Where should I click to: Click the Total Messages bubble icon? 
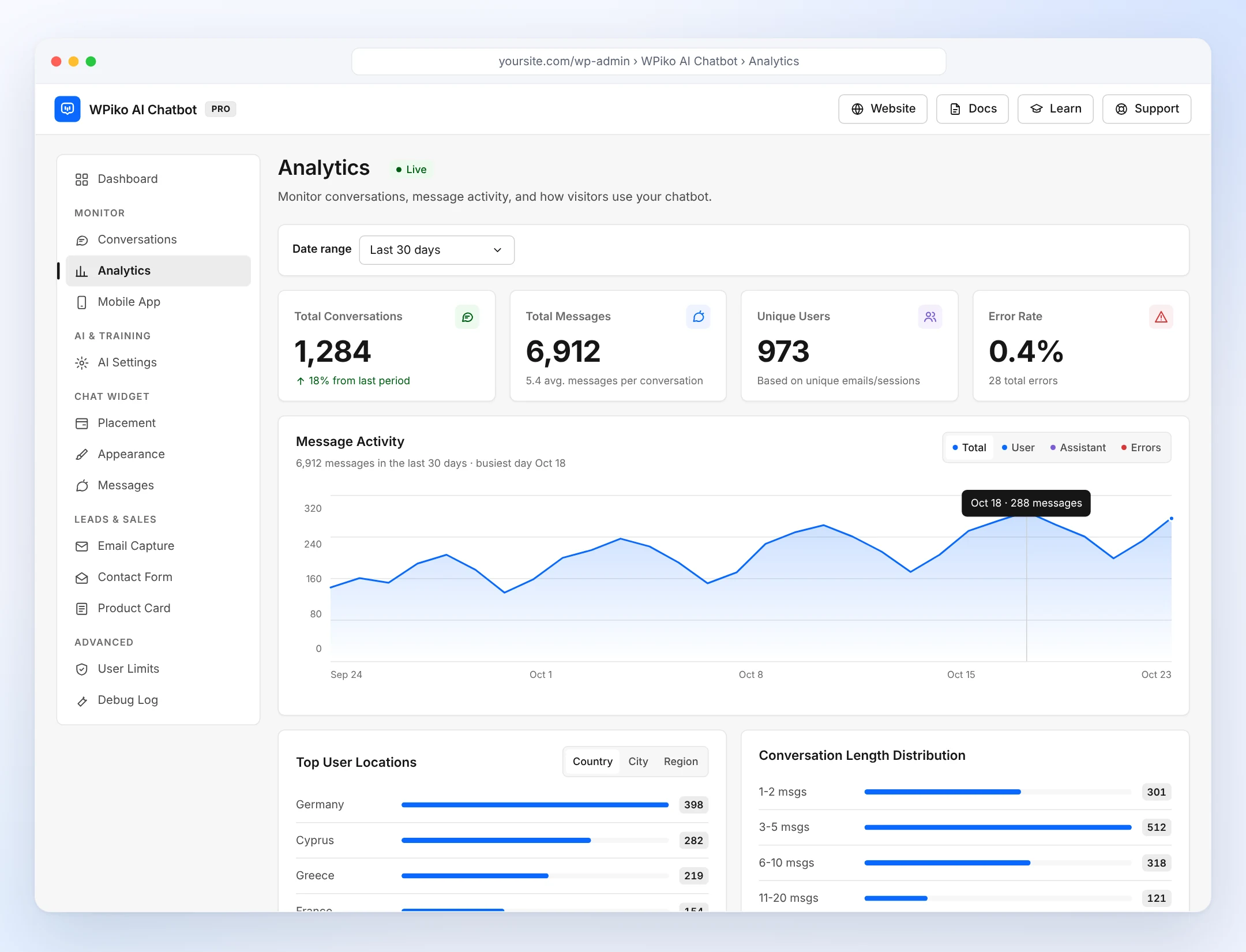point(699,317)
